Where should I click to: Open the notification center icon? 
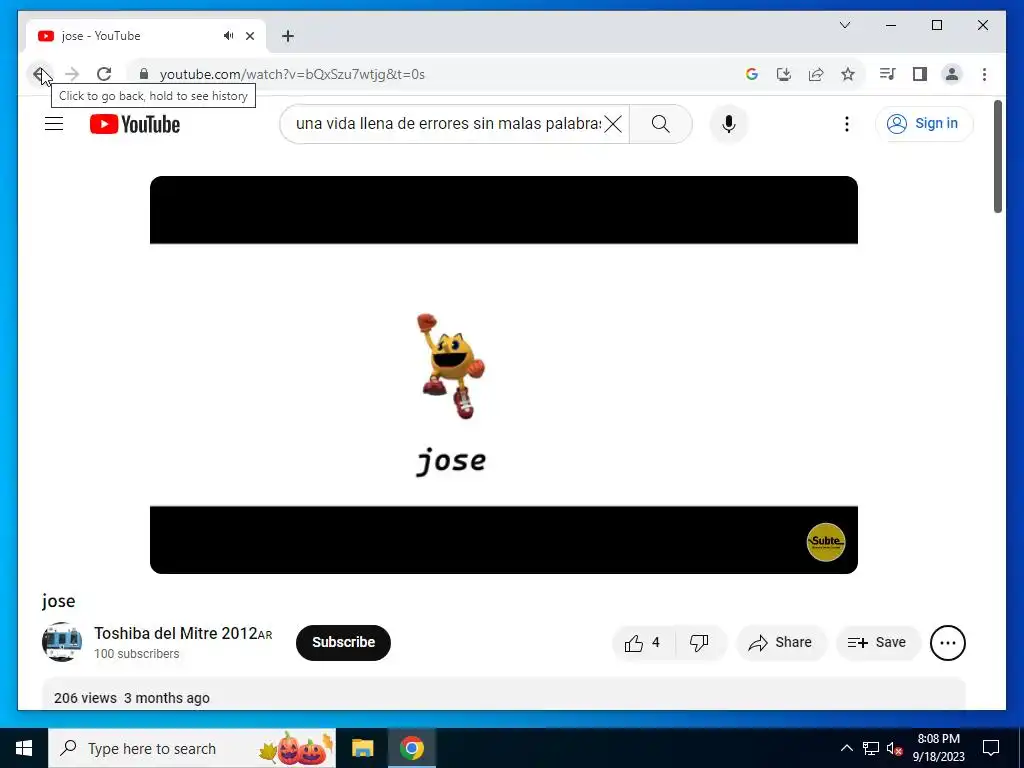click(x=991, y=748)
